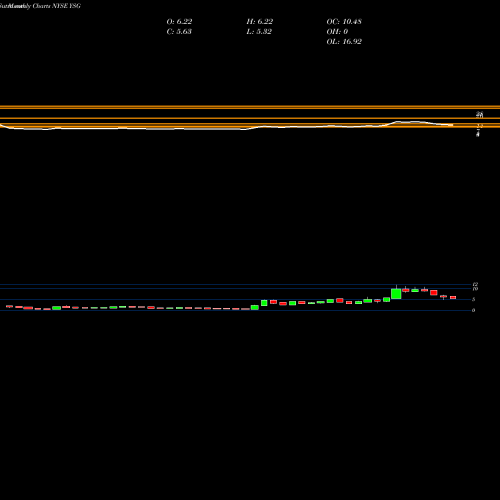Screen dimensions: 500x500
Task: Click the Charts NYSE YSG title
Action: [x=57, y=6]
